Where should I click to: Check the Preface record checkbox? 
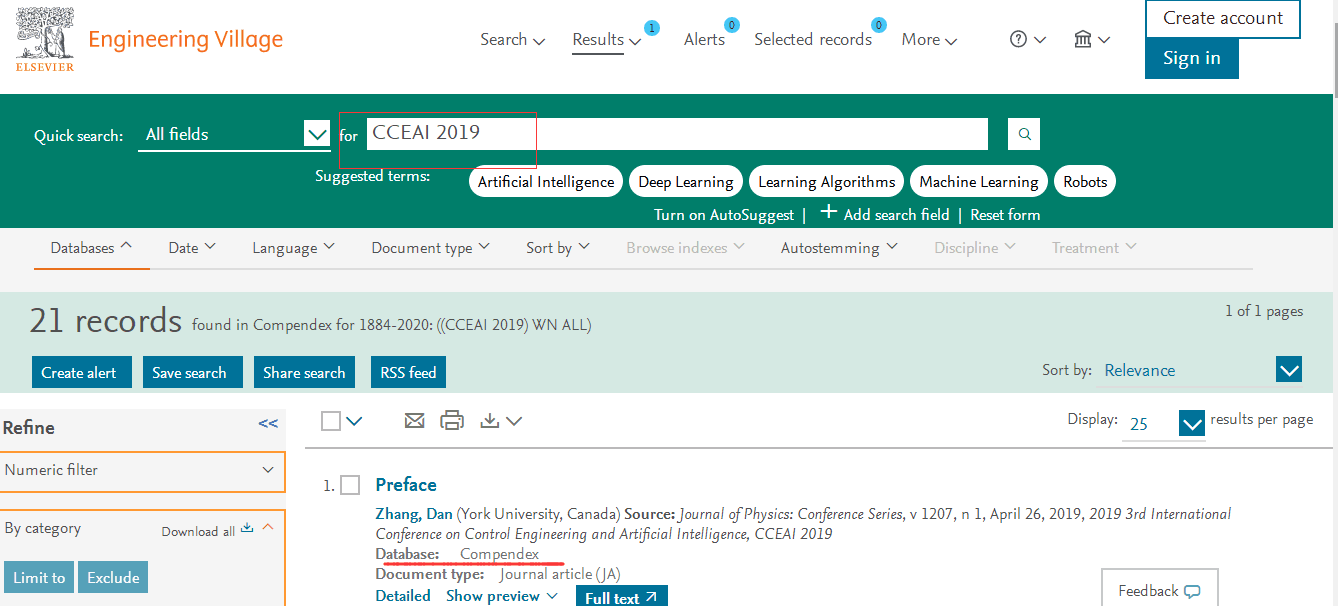click(350, 485)
